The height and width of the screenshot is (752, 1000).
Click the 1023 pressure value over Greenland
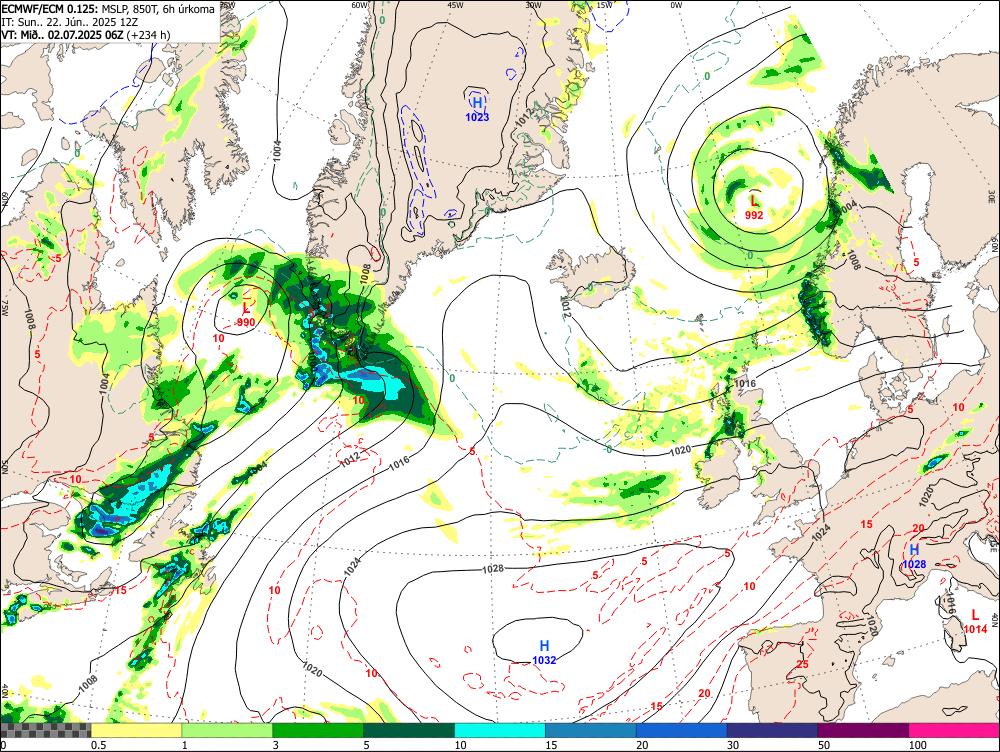(x=477, y=117)
